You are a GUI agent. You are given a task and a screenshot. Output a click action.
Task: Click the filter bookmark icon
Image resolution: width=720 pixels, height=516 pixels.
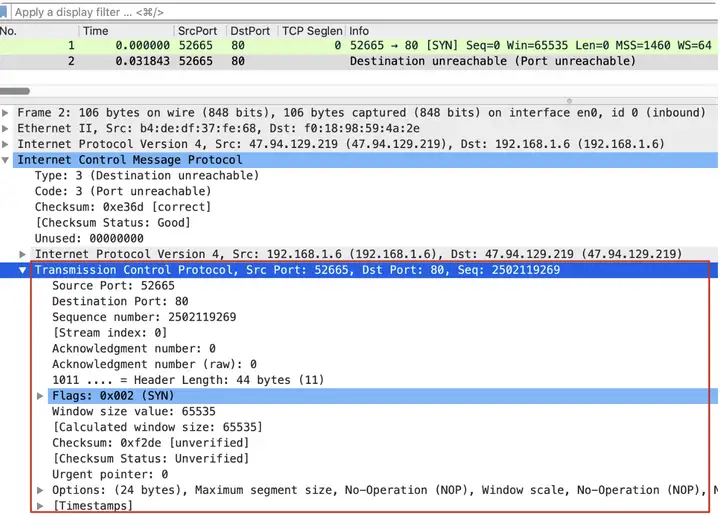(x=3, y=12)
